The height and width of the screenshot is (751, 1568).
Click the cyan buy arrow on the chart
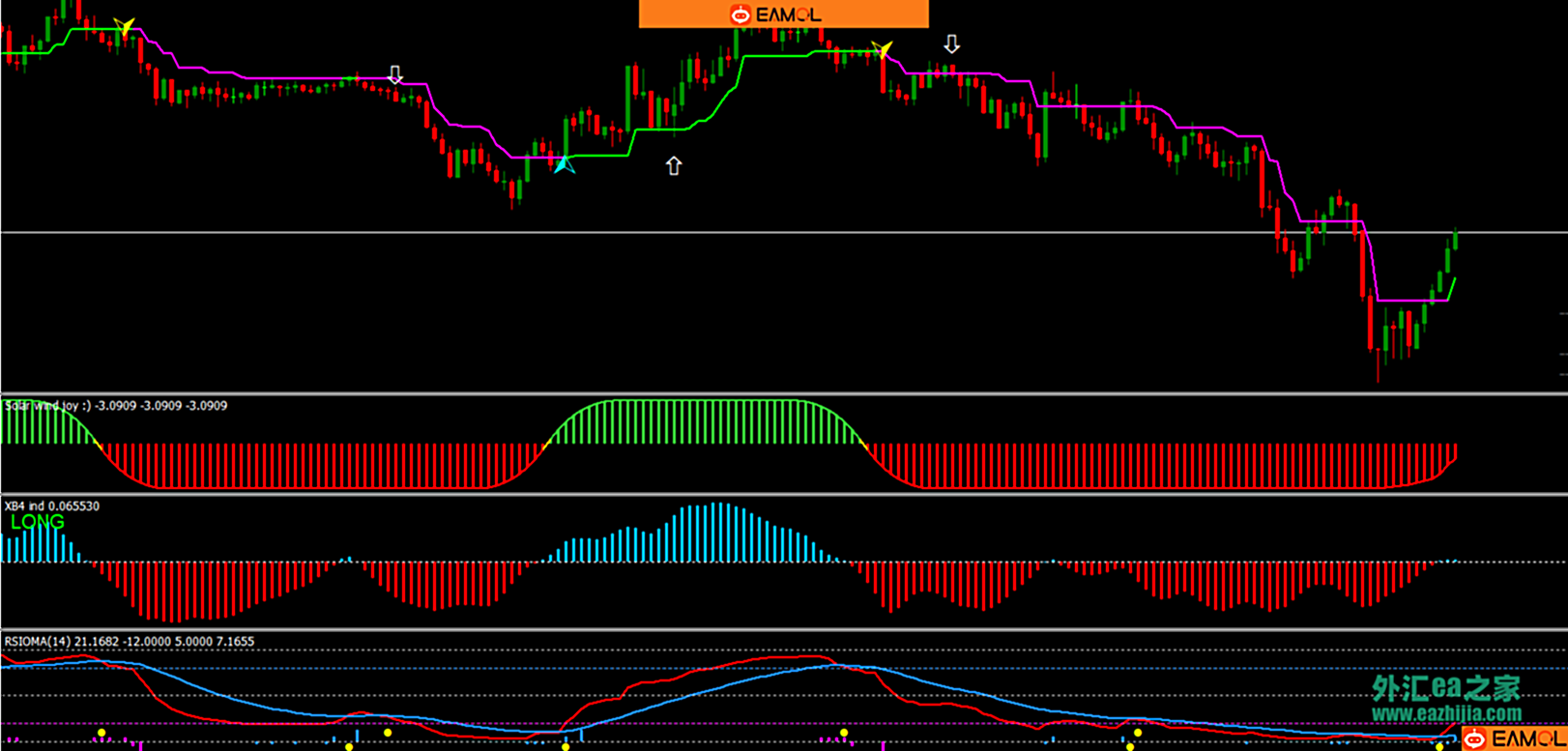[x=565, y=165]
